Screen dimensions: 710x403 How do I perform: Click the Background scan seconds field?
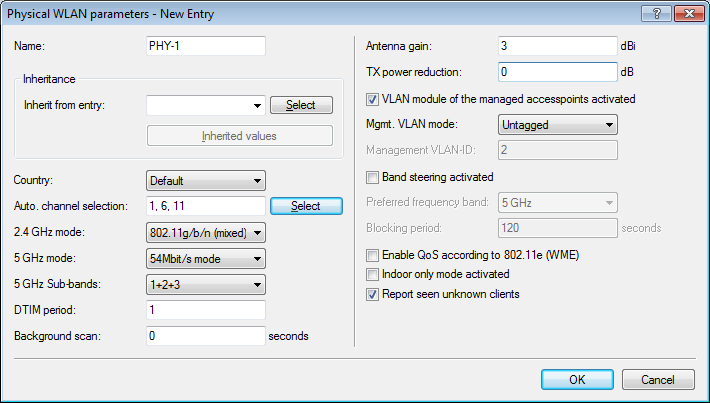(x=205, y=336)
